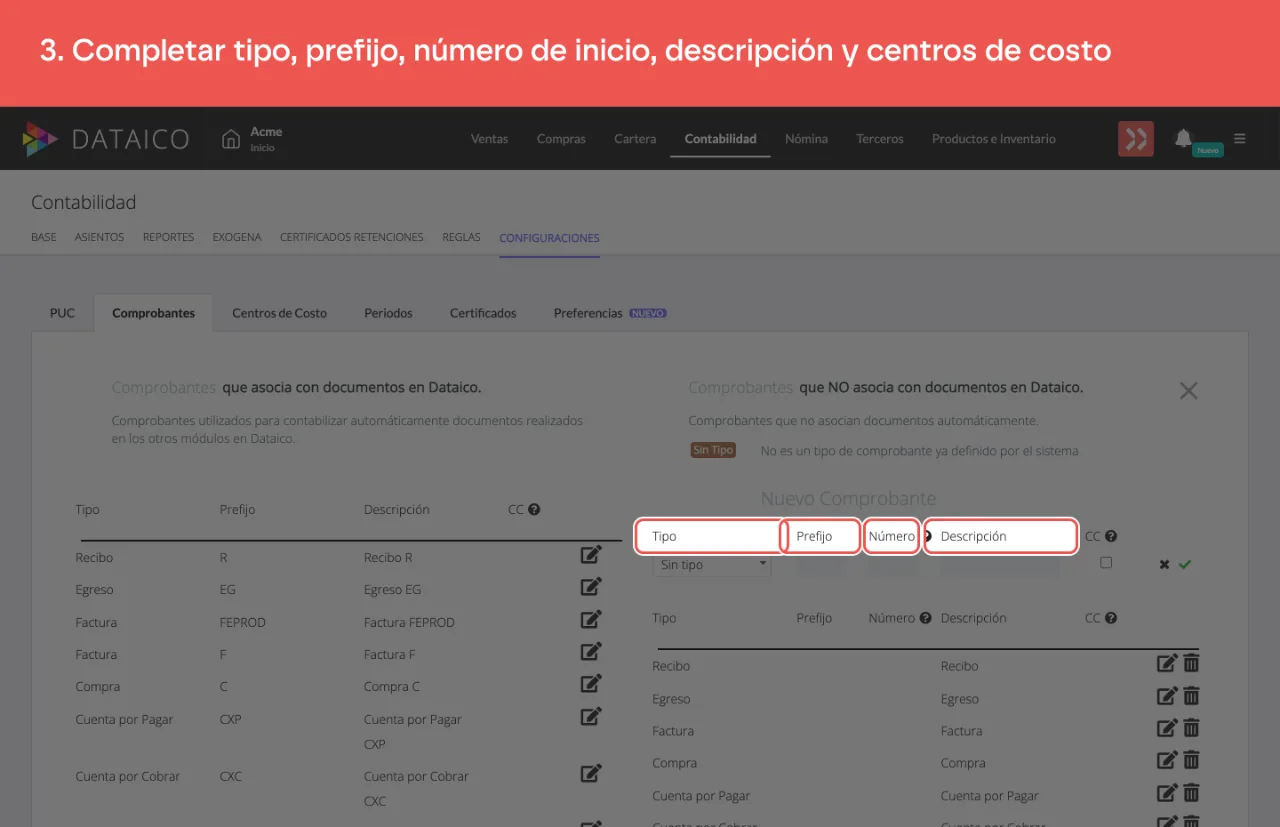
Task: Edit the Factura row that has a trash icon
Action: (1166, 728)
